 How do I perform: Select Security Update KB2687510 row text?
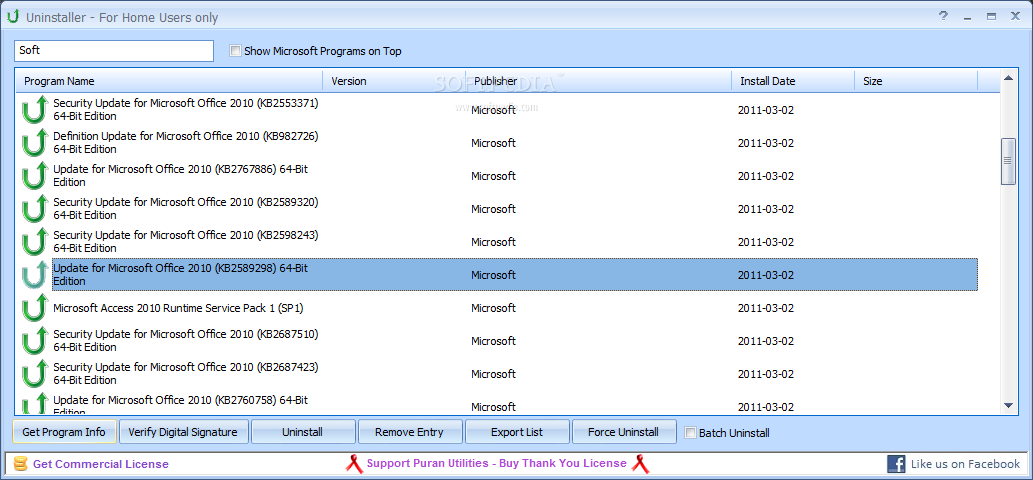[186, 341]
